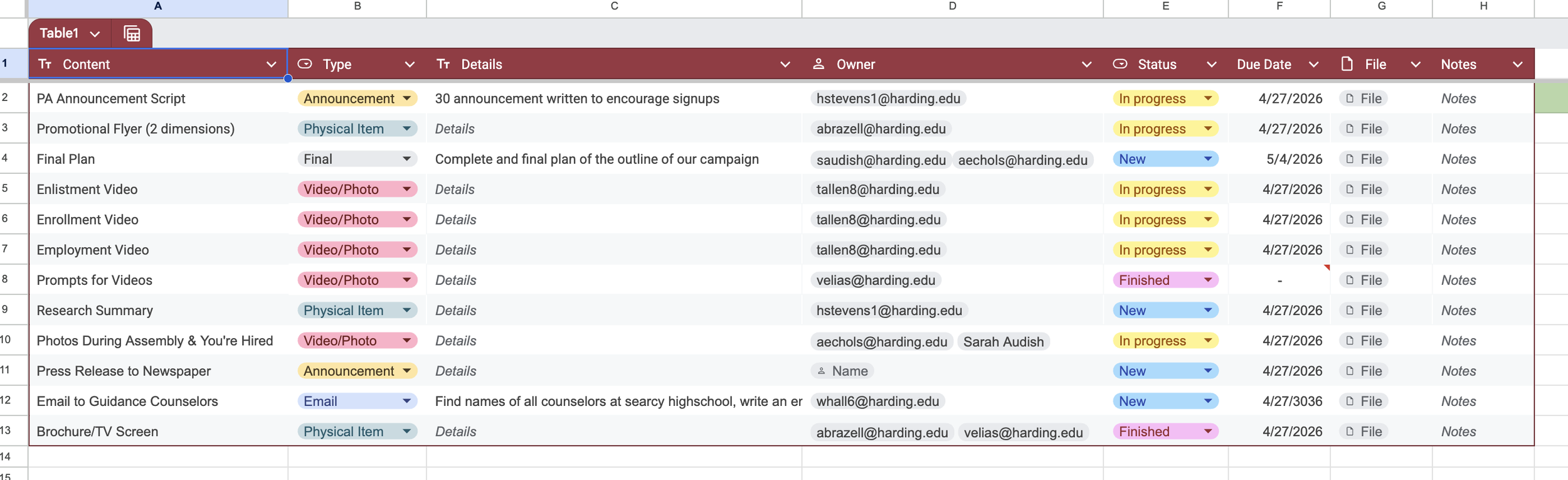This screenshot has width=1568, height=480.
Task: Click the file icon in File header
Action: tap(1347, 64)
